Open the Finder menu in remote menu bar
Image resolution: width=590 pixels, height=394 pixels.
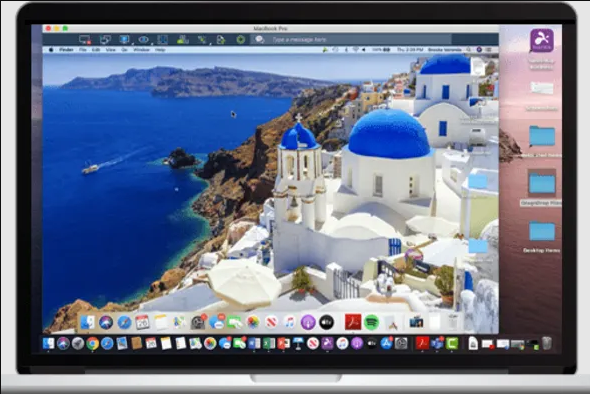(66, 50)
